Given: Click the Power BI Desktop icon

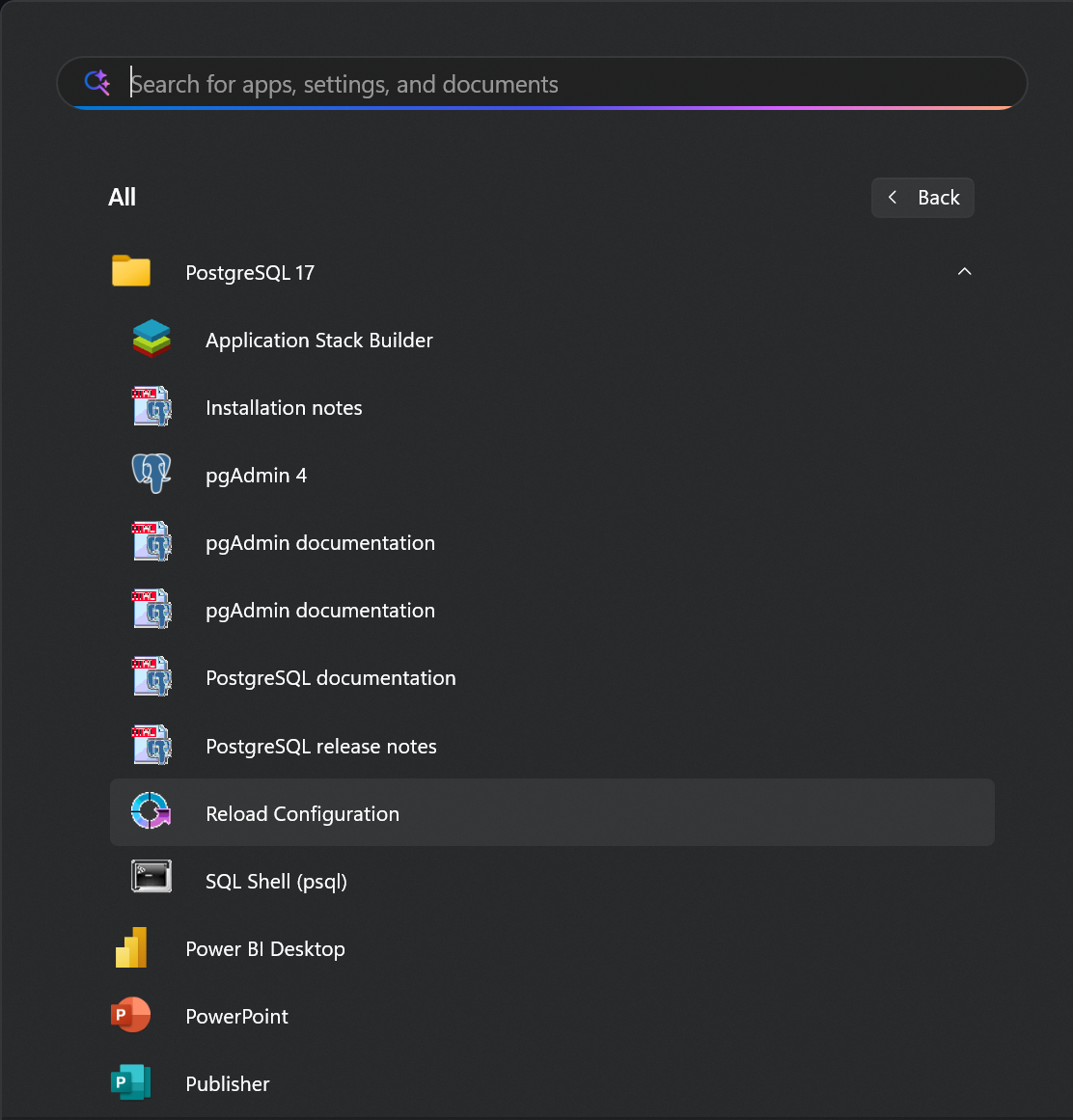Looking at the screenshot, I should (x=131, y=948).
